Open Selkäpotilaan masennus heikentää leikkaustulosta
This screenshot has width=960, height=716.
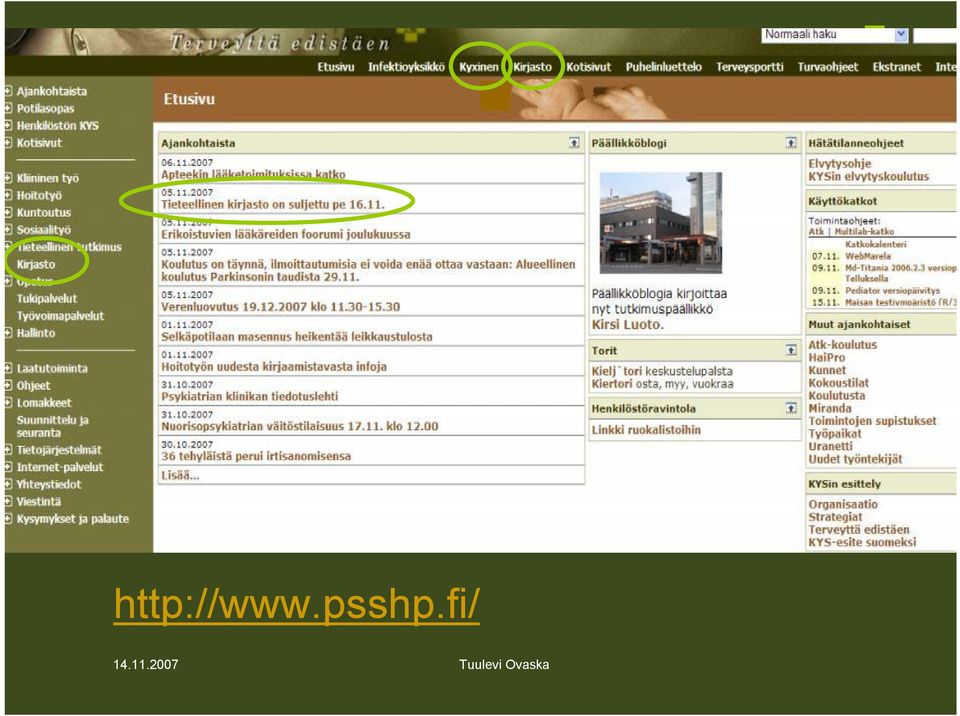(x=296, y=336)
